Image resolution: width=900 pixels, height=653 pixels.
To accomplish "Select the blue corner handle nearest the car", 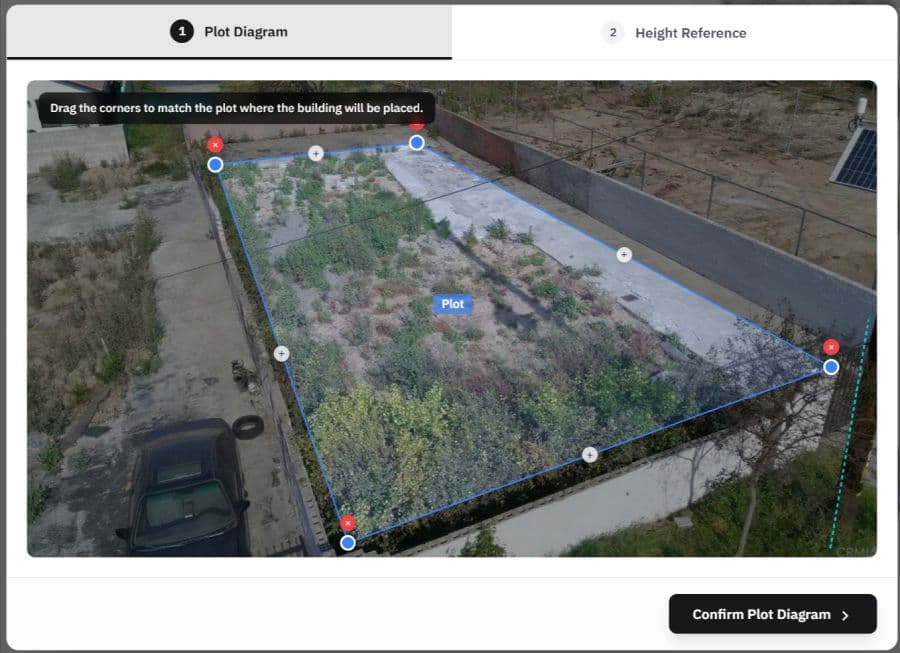I will [x=348, y=543].
